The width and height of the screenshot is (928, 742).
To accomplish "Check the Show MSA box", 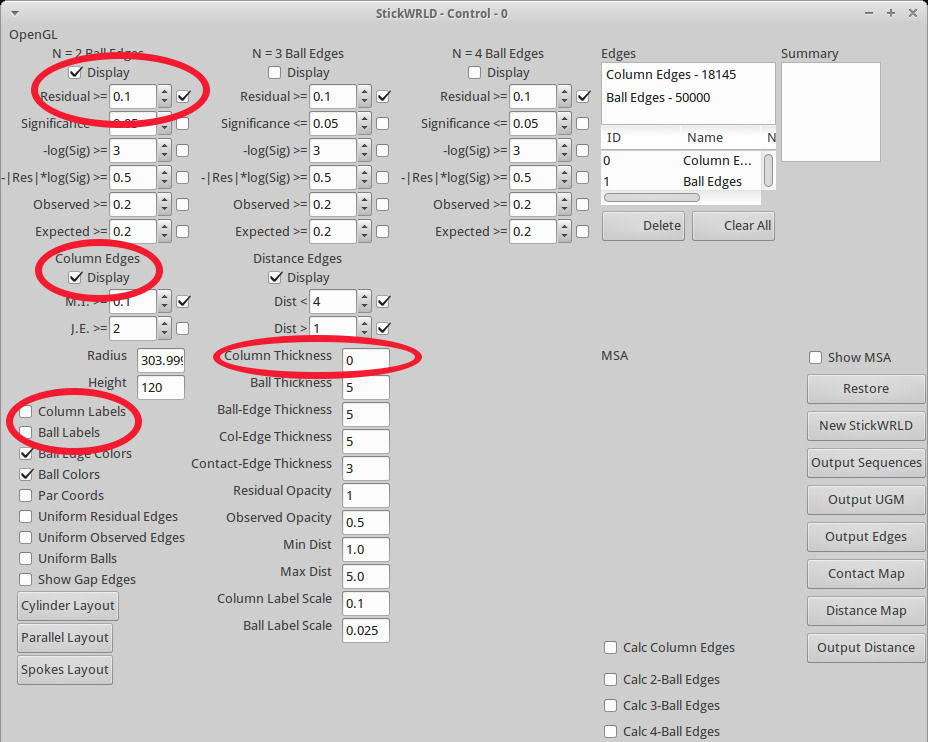I will point(816,357).
